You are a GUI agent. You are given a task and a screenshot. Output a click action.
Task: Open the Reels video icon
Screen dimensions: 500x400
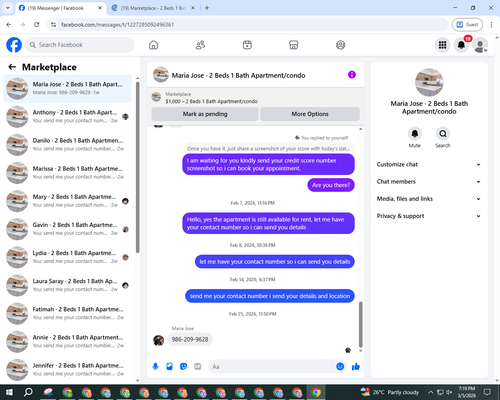247,45
